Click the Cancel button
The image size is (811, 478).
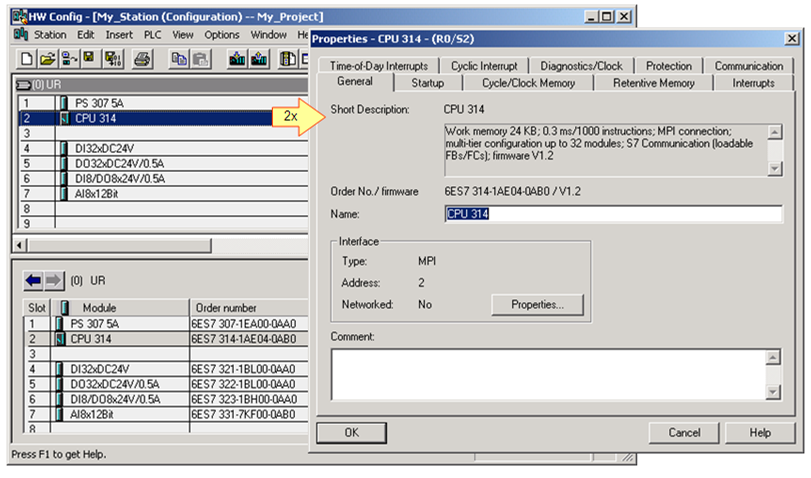point(684,432)
